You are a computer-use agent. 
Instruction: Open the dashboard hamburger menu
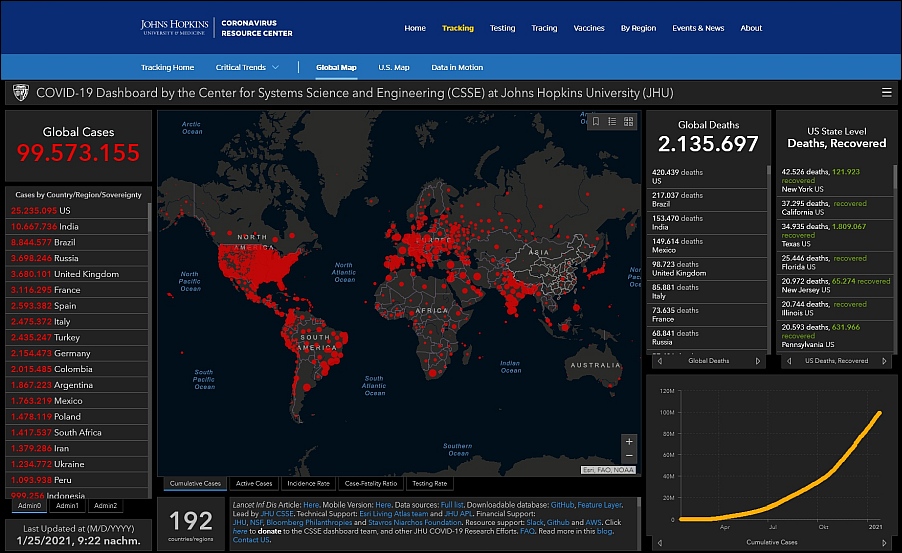(886, 93)
